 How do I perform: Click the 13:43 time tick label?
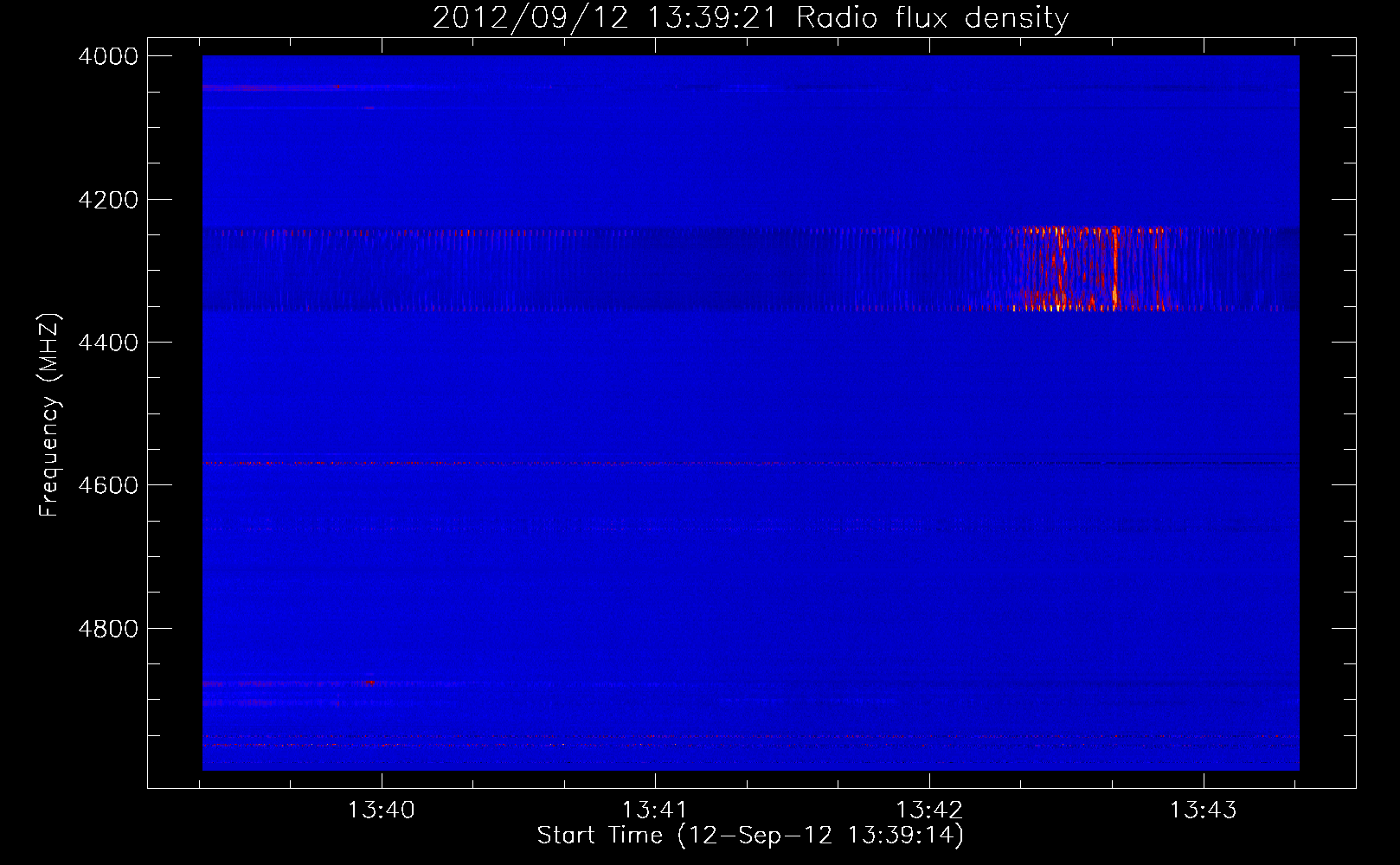(1204, 811)
